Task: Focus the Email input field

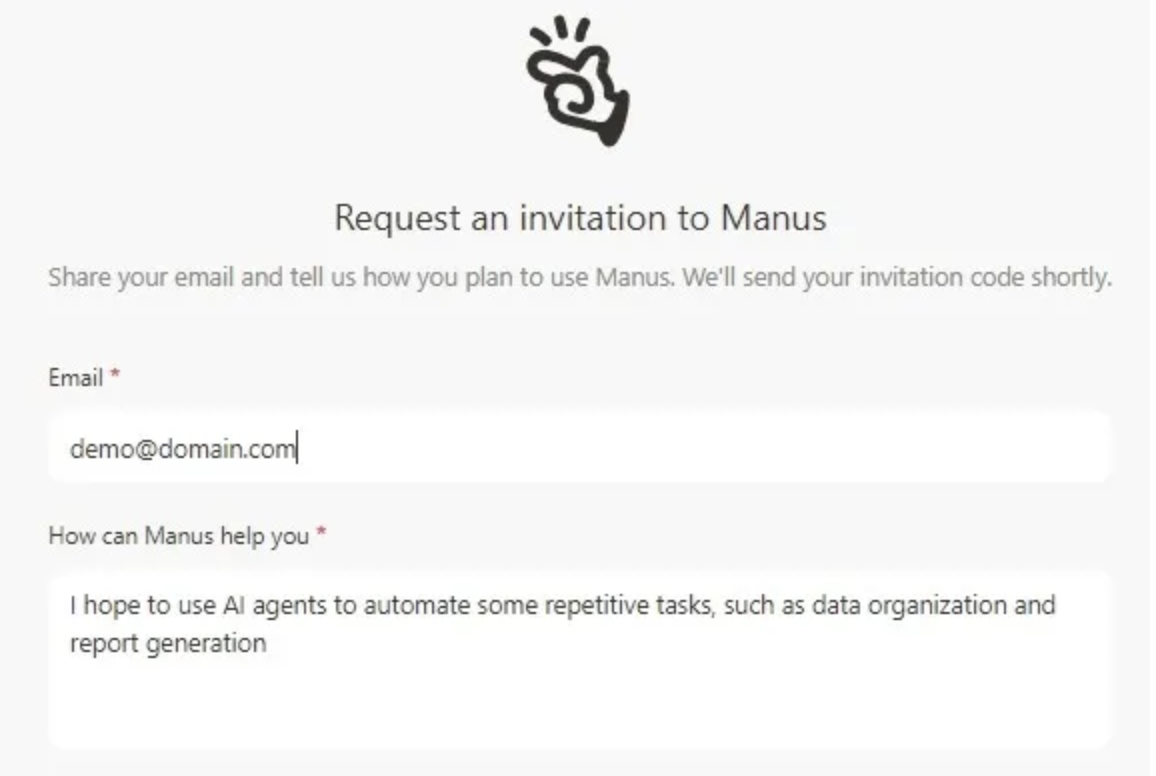Action: pyautogui.click(x=579, y=447)
